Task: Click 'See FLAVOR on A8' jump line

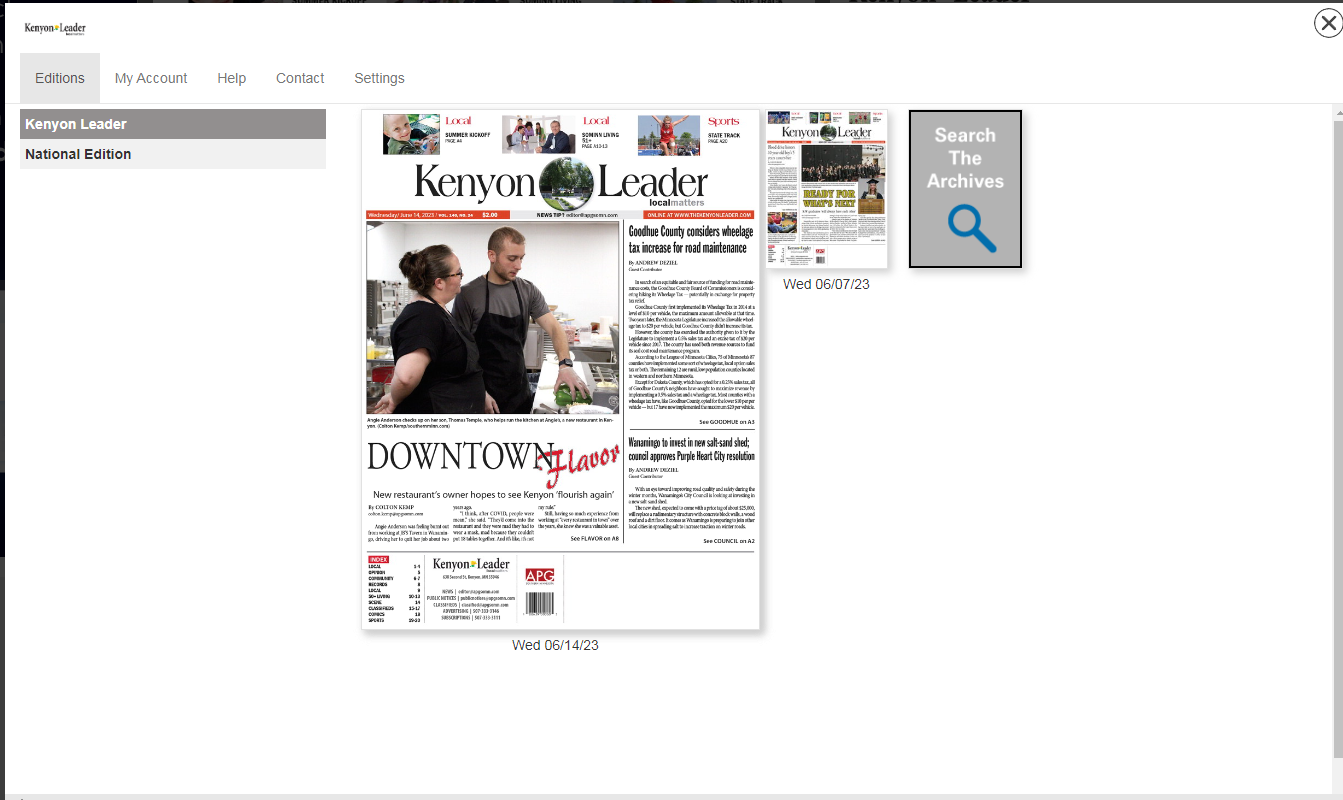Action: coord(595,539)
